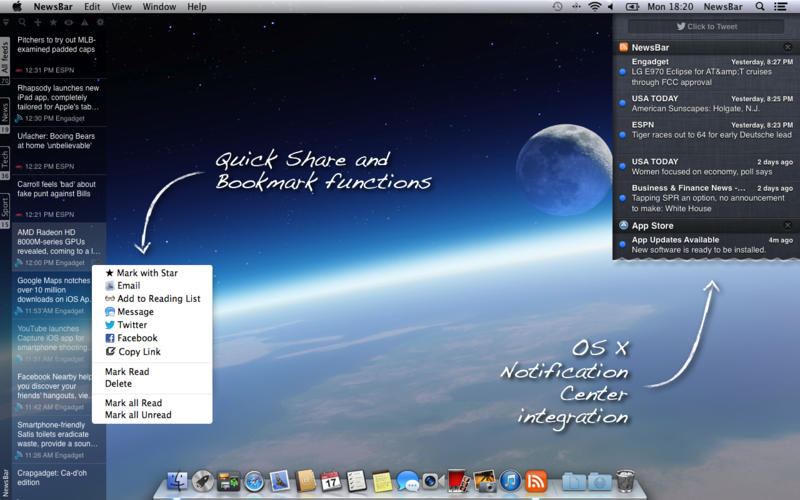Open Reminders checklist icon in the Dock
The height and width of the screenshot is (500, 800).
pos(356,481)
